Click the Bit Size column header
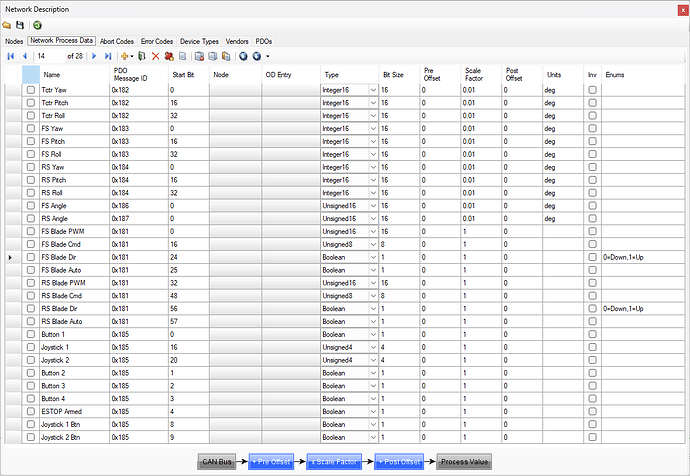The width and height of the screenshot is (690, 476). pyautogui.click(x=399, y=75)
